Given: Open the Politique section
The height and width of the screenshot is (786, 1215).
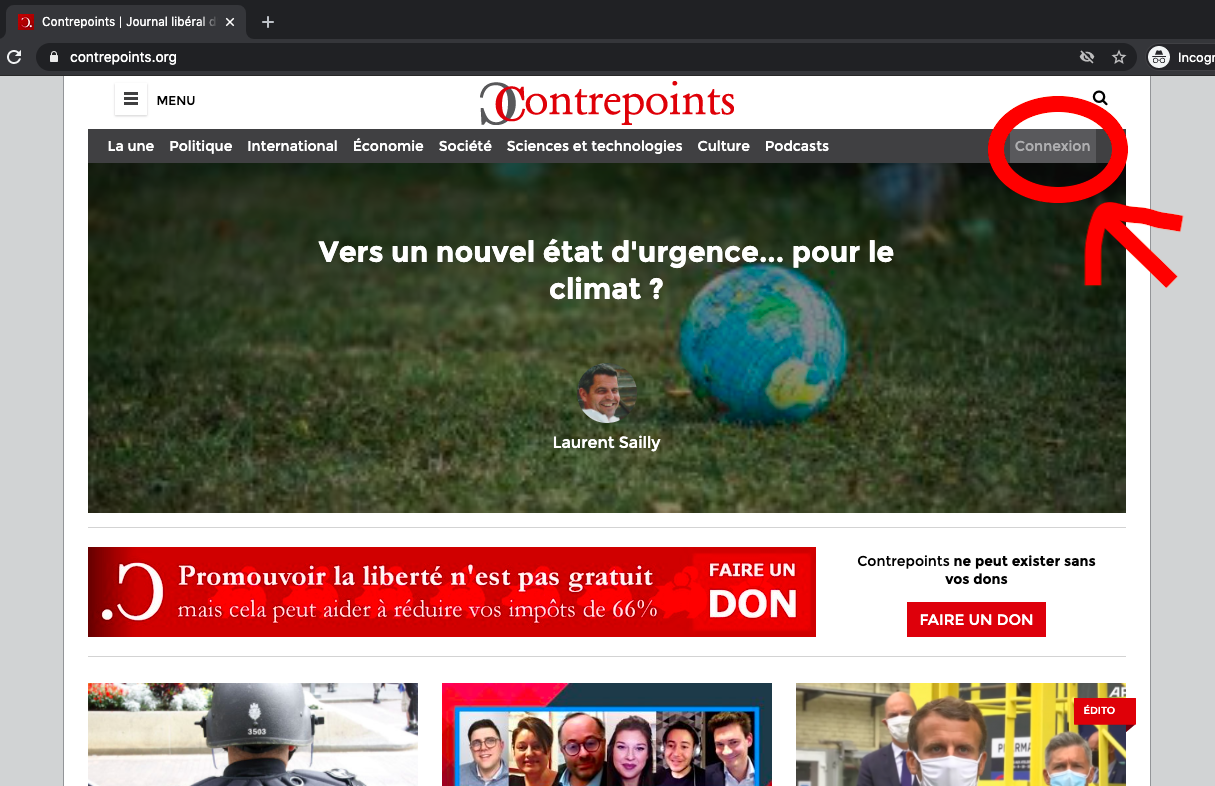Looking at the screenshot, I should point(200,146).
